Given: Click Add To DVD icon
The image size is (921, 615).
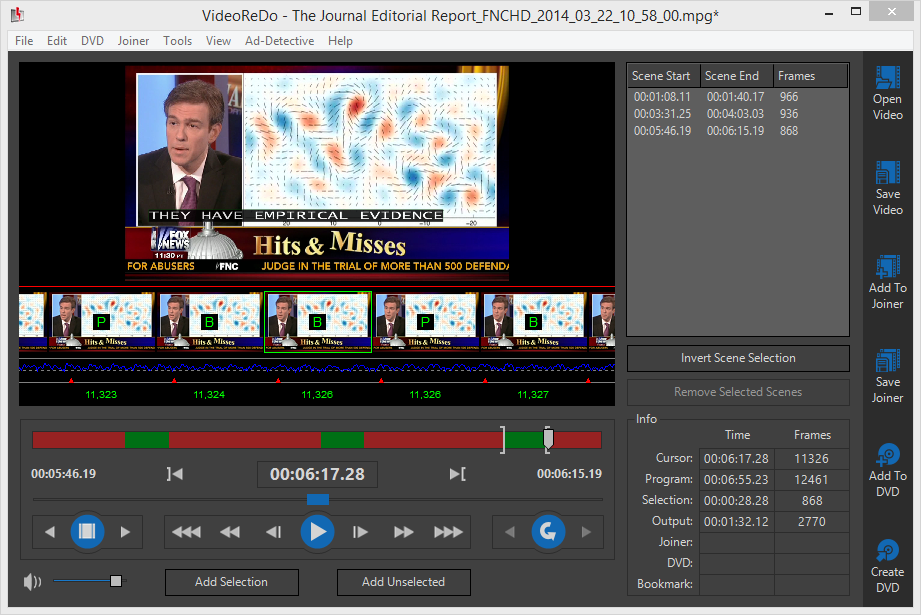Looking at the screenshot, I should pyautogui.click(x=888, y=454).
